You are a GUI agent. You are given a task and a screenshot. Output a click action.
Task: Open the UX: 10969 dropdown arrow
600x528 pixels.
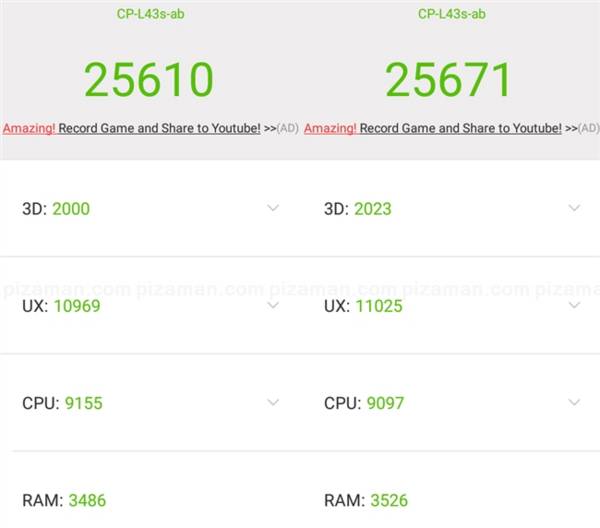click(273, 305)
